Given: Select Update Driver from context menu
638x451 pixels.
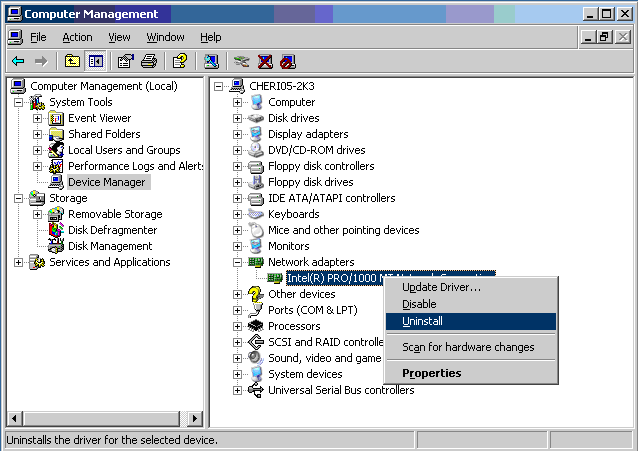Looking at the screenshot, I should coord(441,287).
